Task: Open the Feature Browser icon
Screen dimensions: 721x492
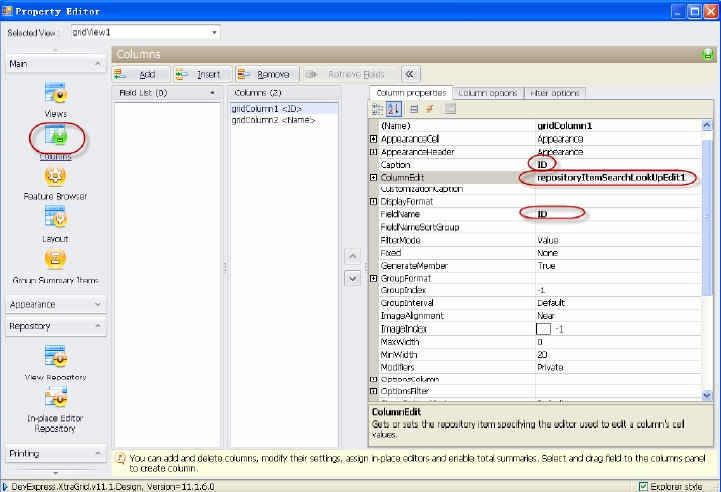Action: [55, 176]
